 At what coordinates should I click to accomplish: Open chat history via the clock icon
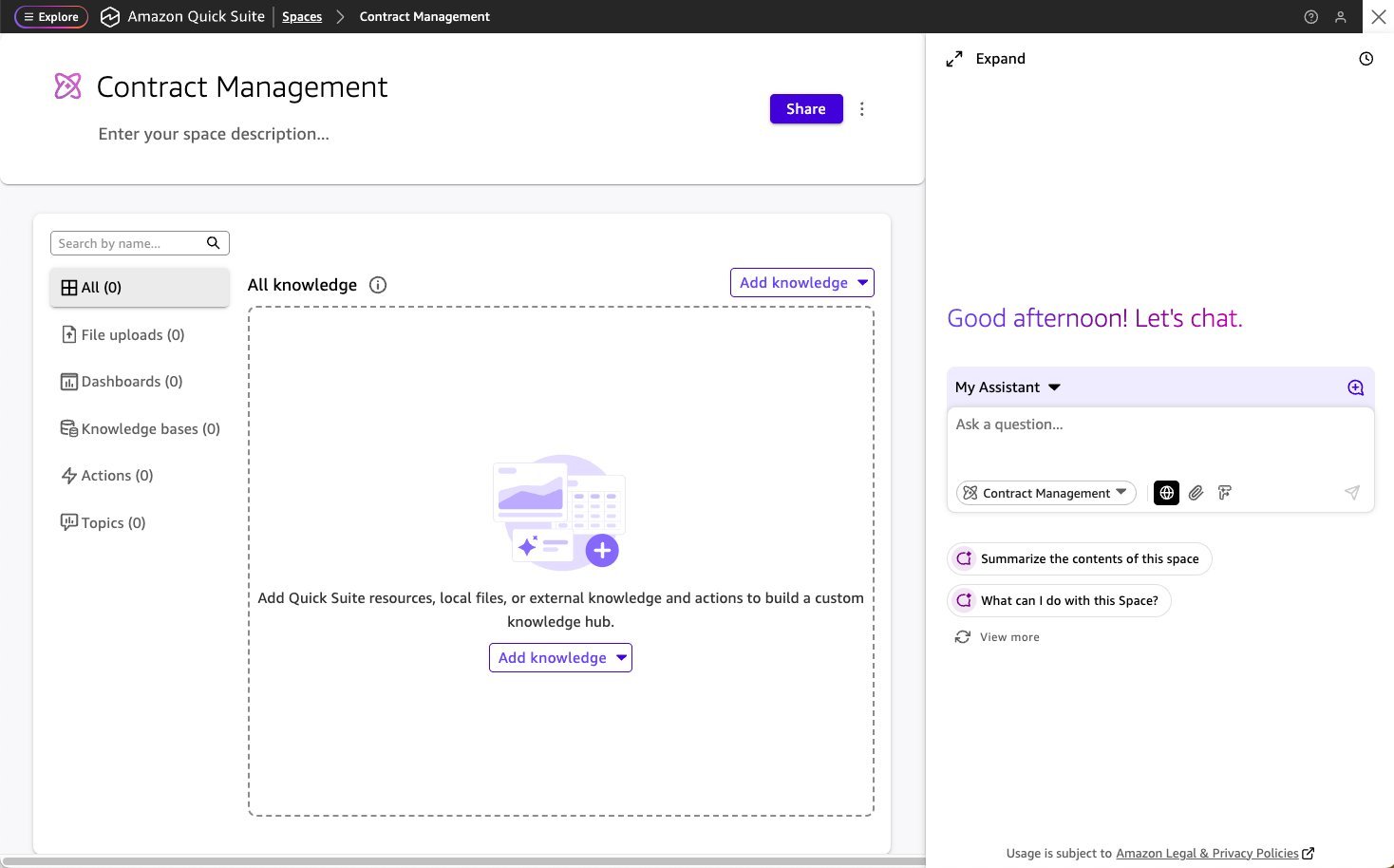coord(1366,58)
